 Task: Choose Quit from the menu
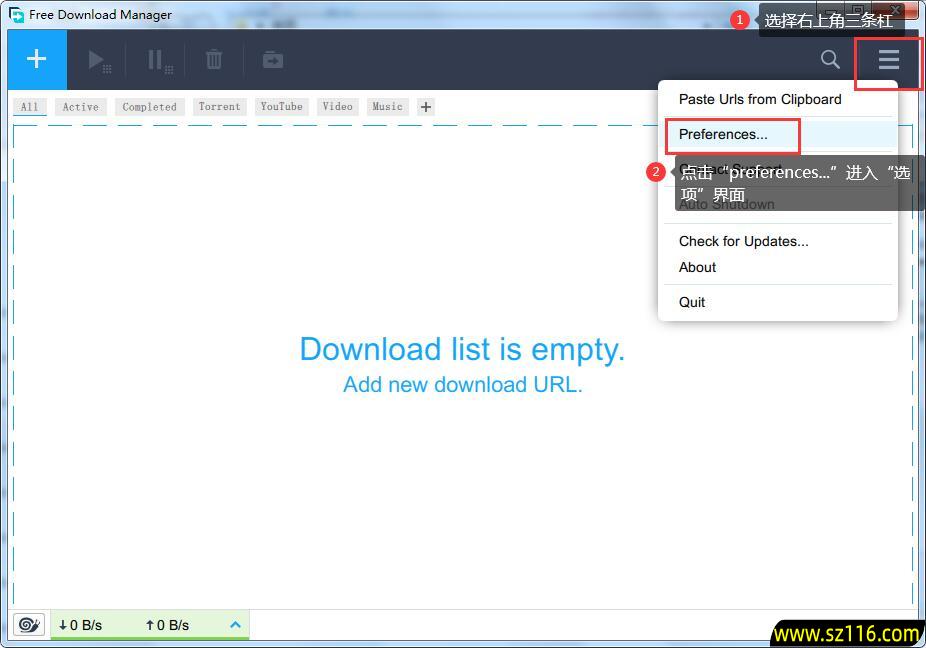692,302
